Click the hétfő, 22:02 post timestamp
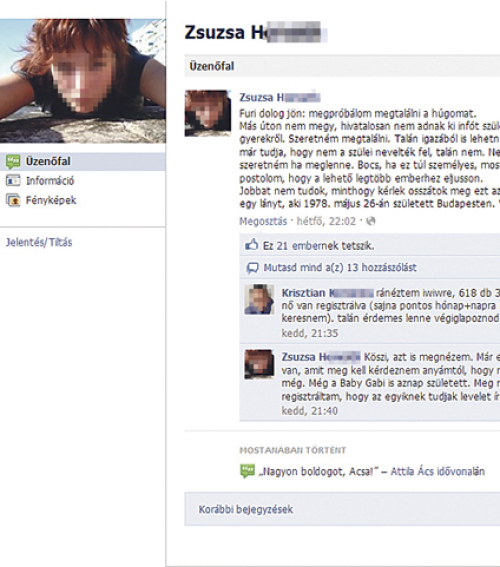Image resolution: width=500 pixels, height=567 pixels. click(326, 221)
